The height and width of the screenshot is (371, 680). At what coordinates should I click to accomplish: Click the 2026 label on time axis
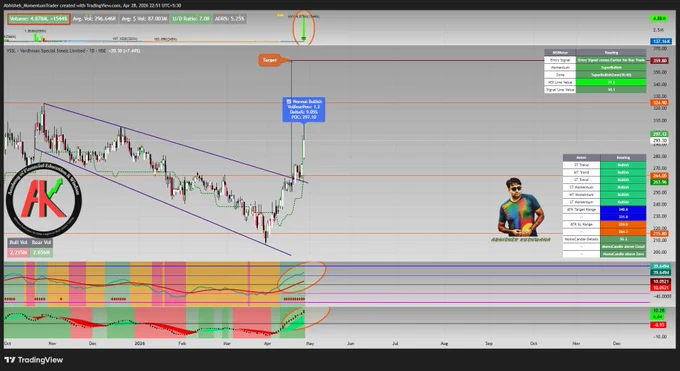[139, 343]
